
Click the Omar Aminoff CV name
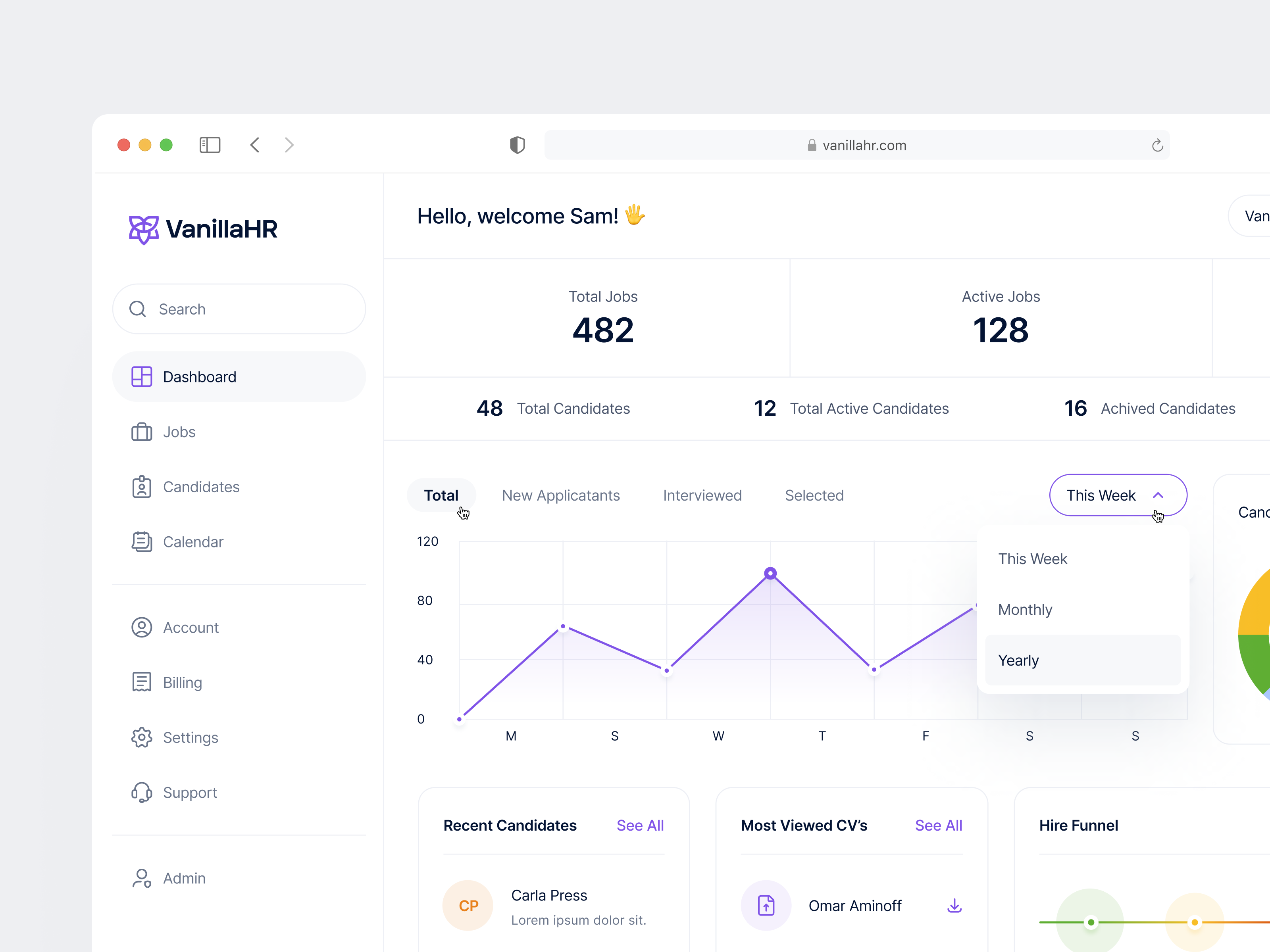click(855, 906)
